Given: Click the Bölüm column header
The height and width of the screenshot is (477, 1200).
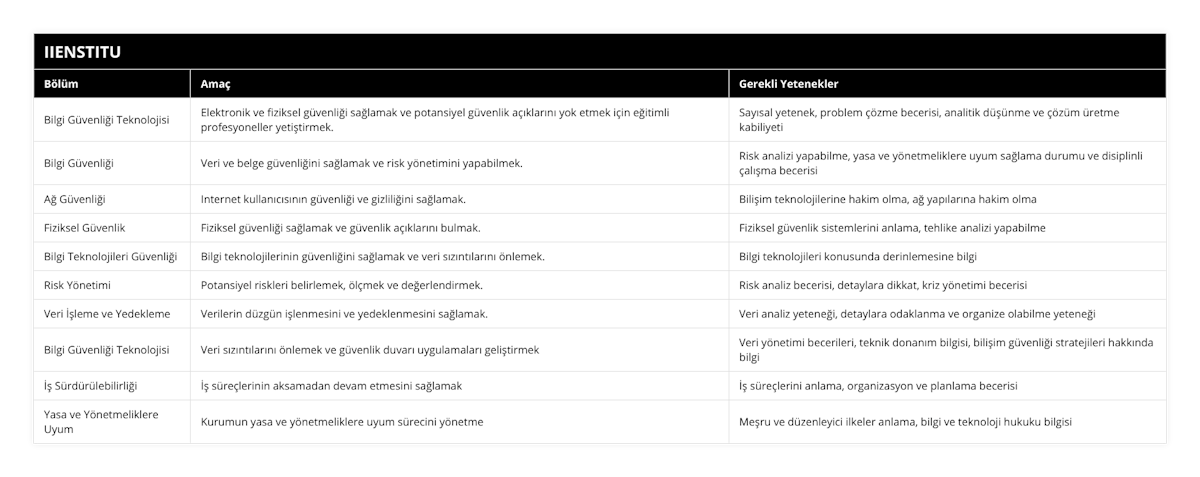Looking at the screenshot, I should coord(62,84).
